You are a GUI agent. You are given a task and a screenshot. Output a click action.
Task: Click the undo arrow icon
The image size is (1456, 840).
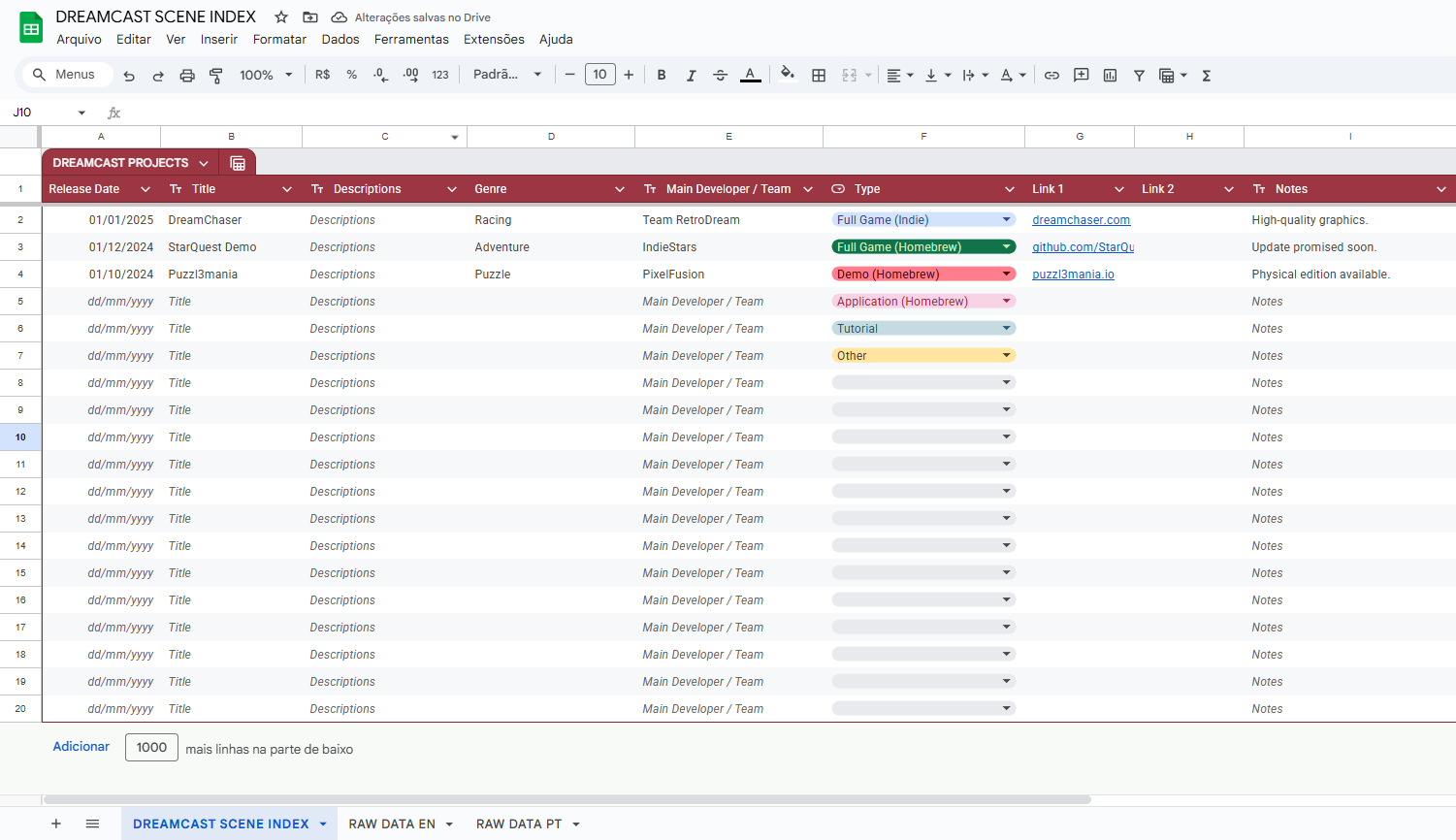(x=129, y=76)
